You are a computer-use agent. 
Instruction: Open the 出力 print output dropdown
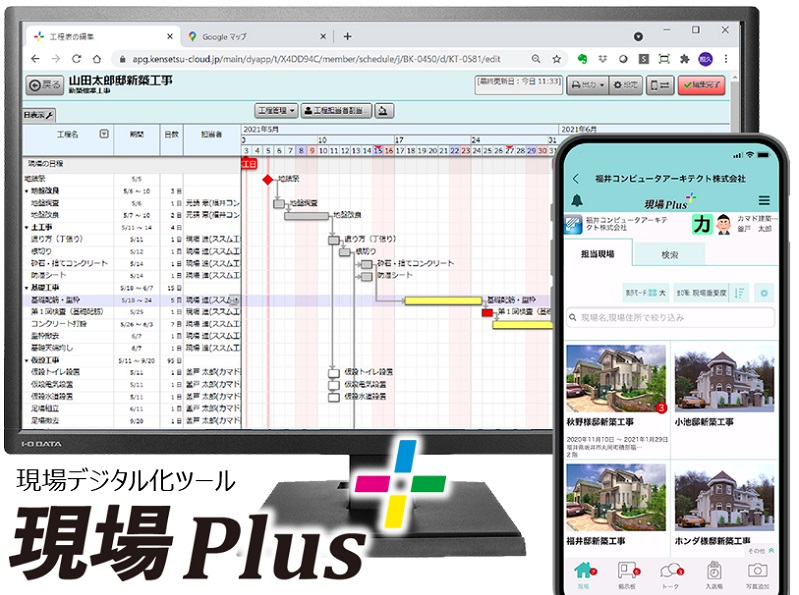[x=587, y=85]
